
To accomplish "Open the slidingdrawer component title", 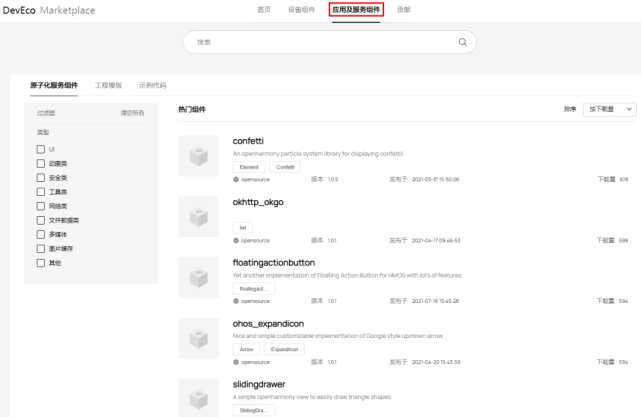I will coord(259,385).
